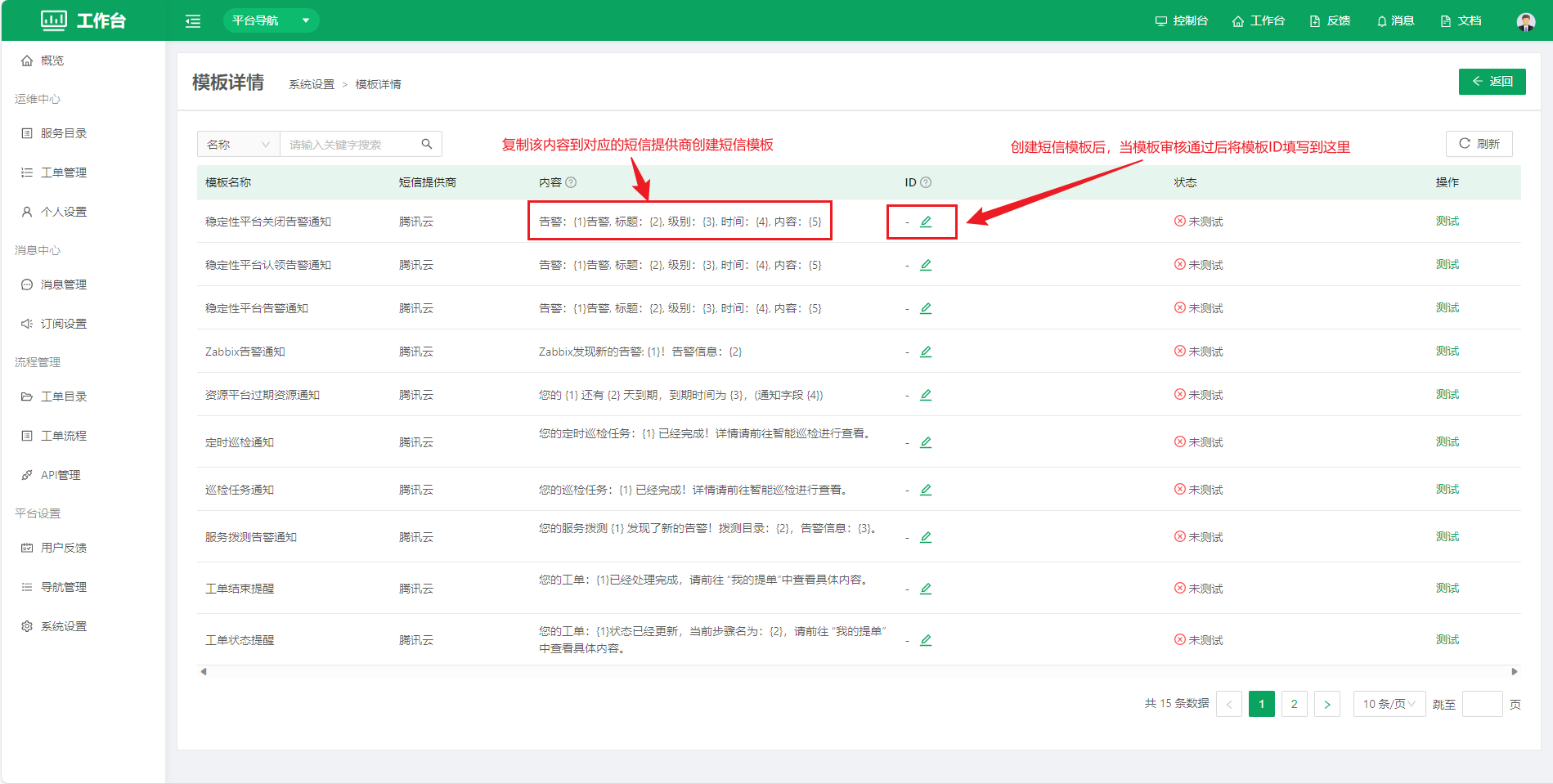Viewport: 1553px width, 784px height.
Task: Click the help icon next to ID header
Action: click(x=926, y=182)
